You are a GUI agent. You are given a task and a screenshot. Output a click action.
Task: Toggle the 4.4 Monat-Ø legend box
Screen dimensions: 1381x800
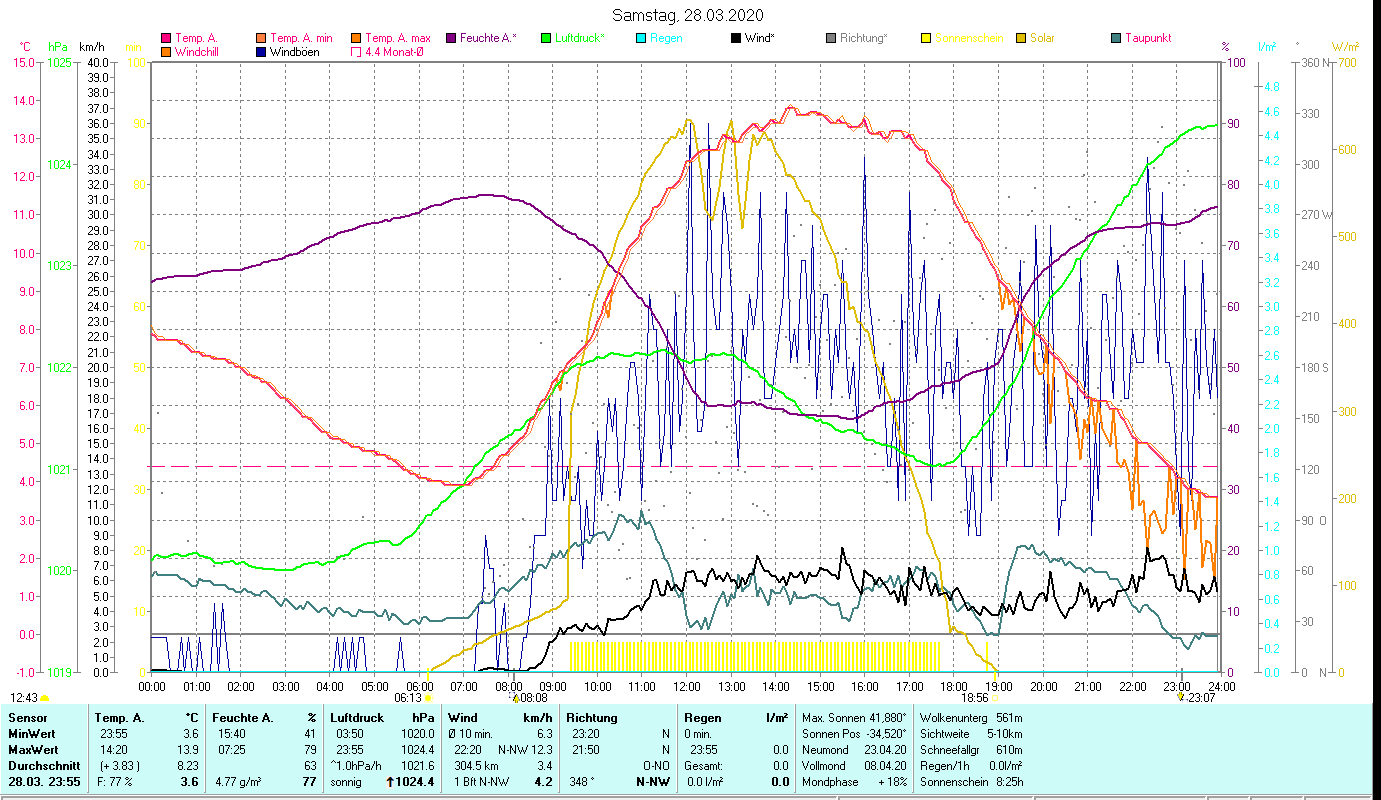tap(356, 52)
